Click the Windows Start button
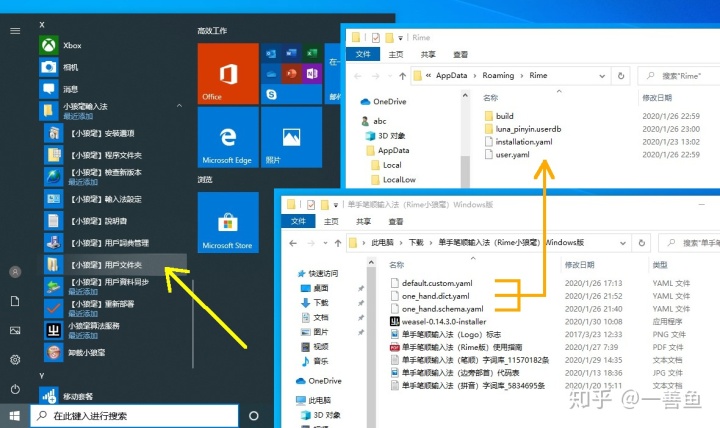 coord(15,416)
